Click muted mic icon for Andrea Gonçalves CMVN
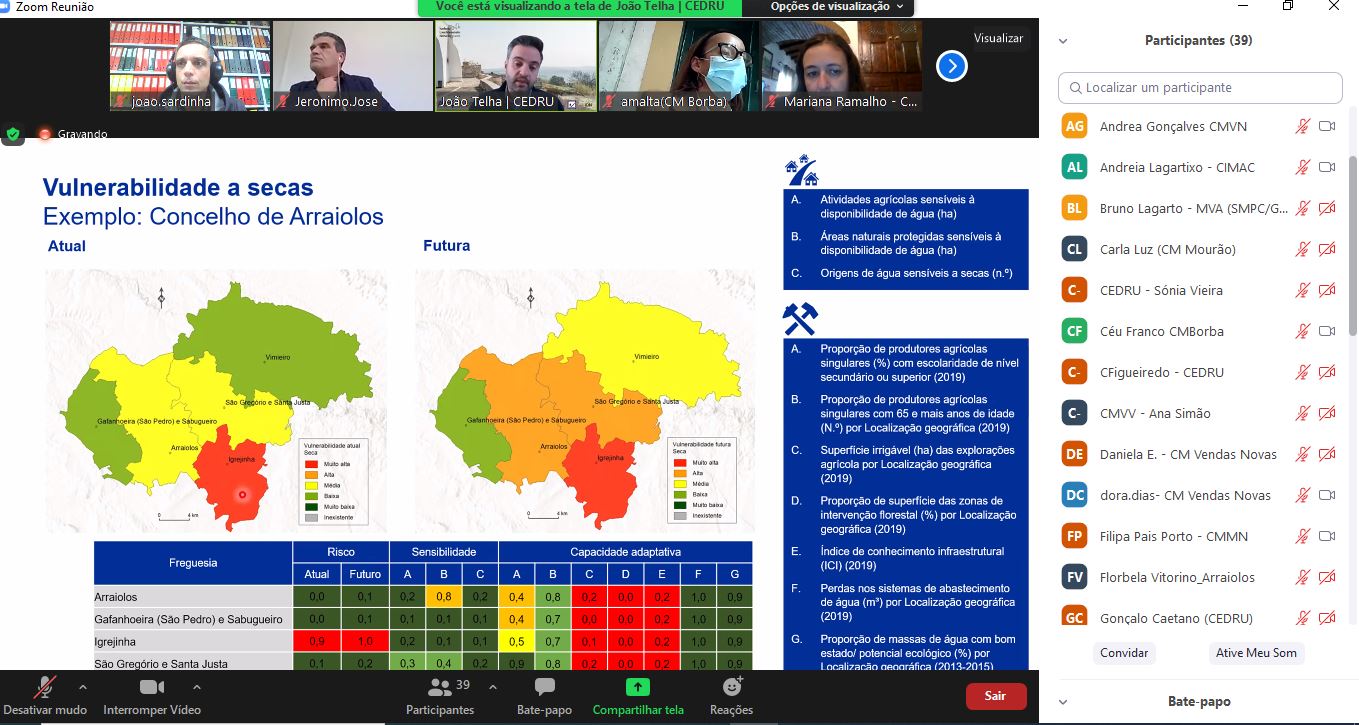Screen dimensions: 1359x725 [x=1302, y=126]
